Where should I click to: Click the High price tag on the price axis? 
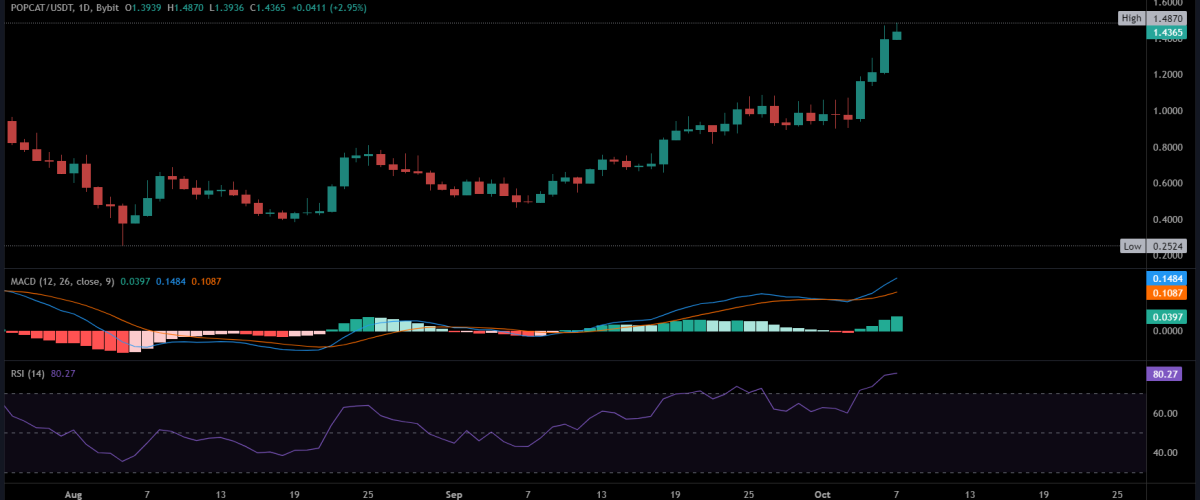(1131, 18)
